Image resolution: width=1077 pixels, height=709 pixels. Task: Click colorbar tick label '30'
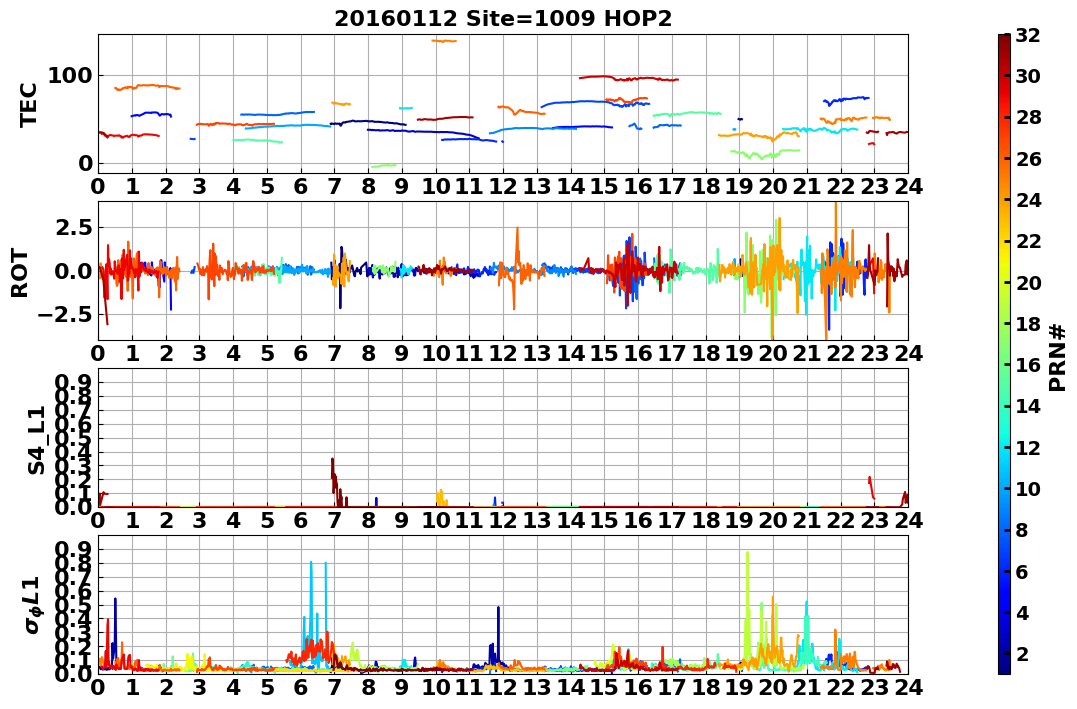point(1028,76)
